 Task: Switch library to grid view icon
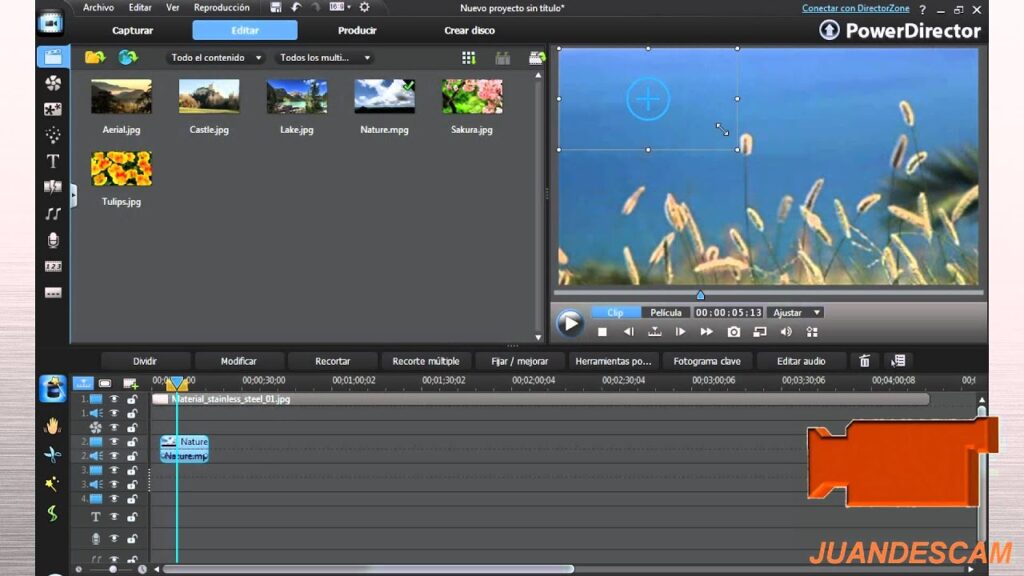point(468,58)
